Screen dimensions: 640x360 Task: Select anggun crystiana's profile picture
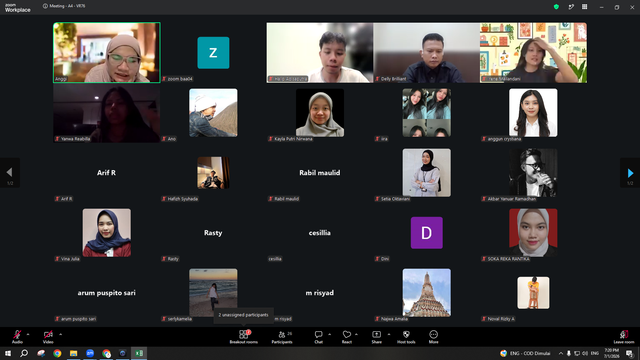[533, 113]
